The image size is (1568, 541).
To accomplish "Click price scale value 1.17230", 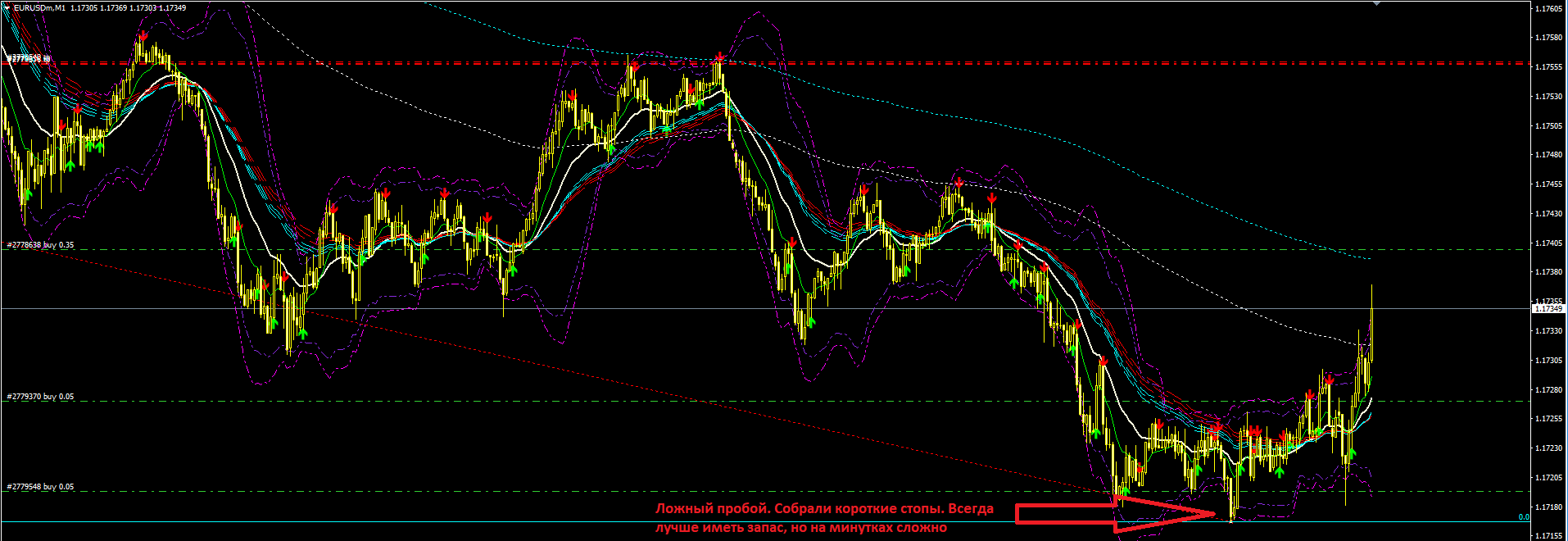I will coord(1550,448).
